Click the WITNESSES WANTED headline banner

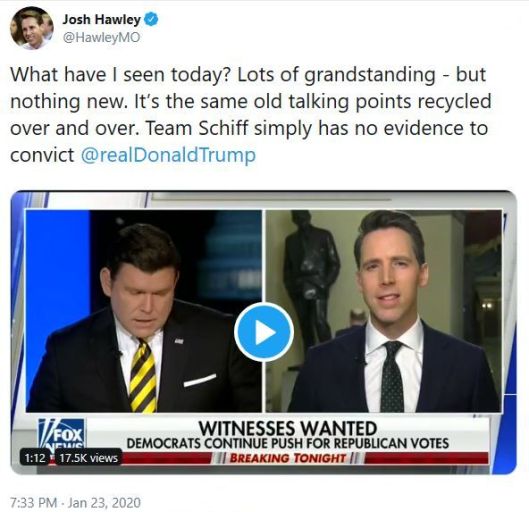(x=287, y=428)
